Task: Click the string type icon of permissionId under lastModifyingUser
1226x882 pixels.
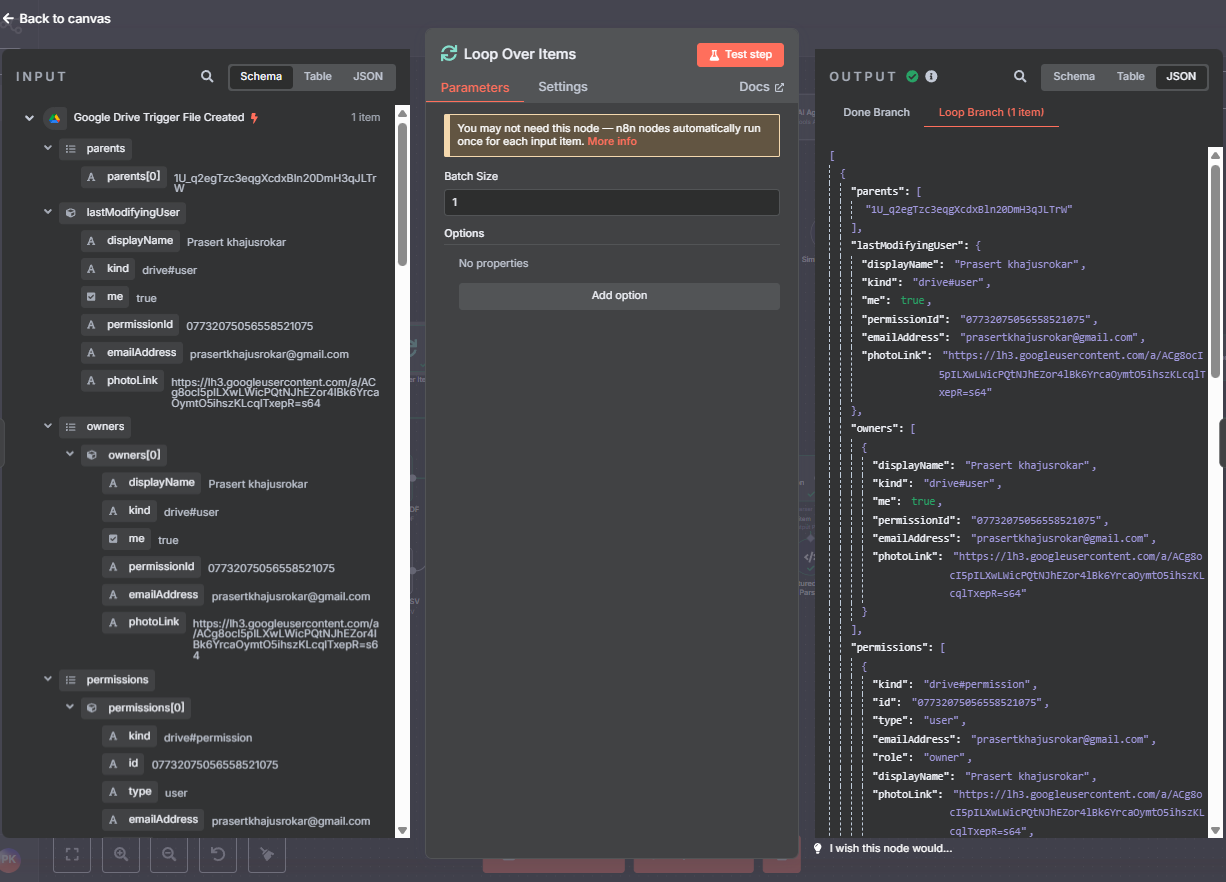Action: (x=92, y=325)
